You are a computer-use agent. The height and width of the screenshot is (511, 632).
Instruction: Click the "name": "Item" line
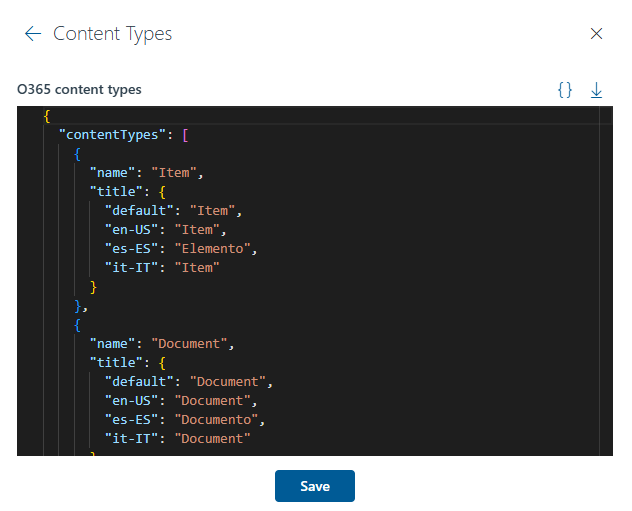(x=146, y=173)
